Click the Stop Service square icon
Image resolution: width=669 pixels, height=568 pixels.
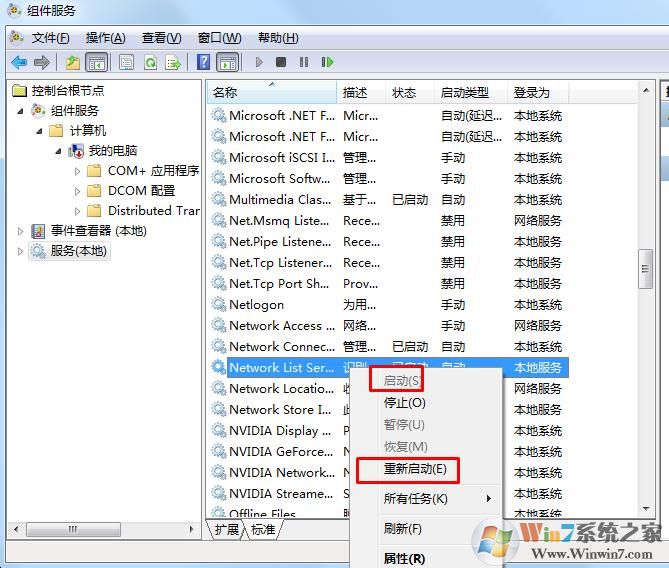point(281,62)
